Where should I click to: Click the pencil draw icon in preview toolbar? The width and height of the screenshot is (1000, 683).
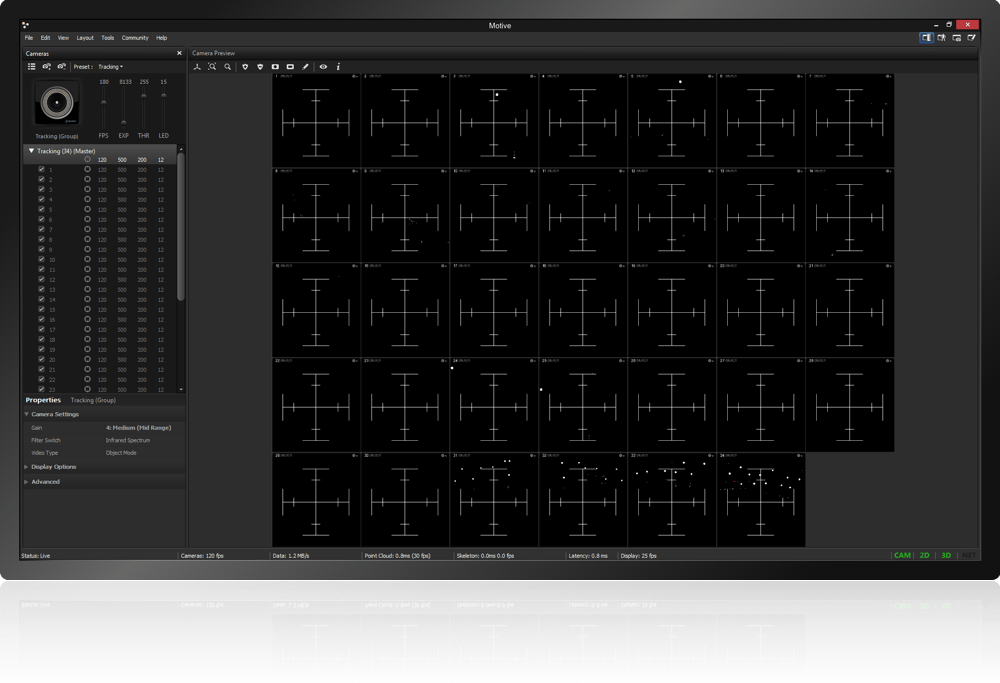tap(305, 67)
